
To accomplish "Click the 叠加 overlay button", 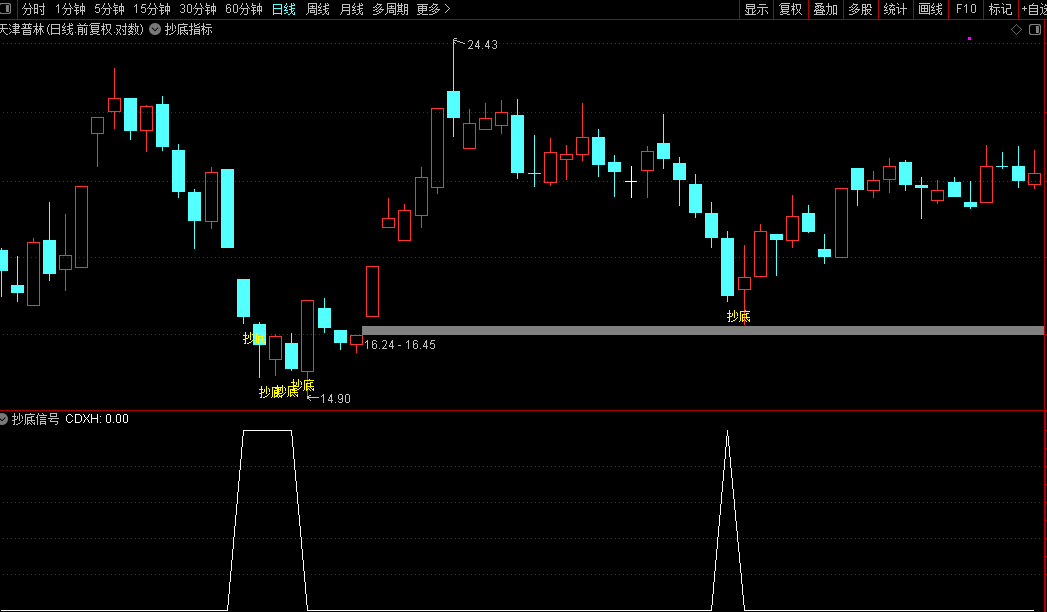I will point(825,9).
